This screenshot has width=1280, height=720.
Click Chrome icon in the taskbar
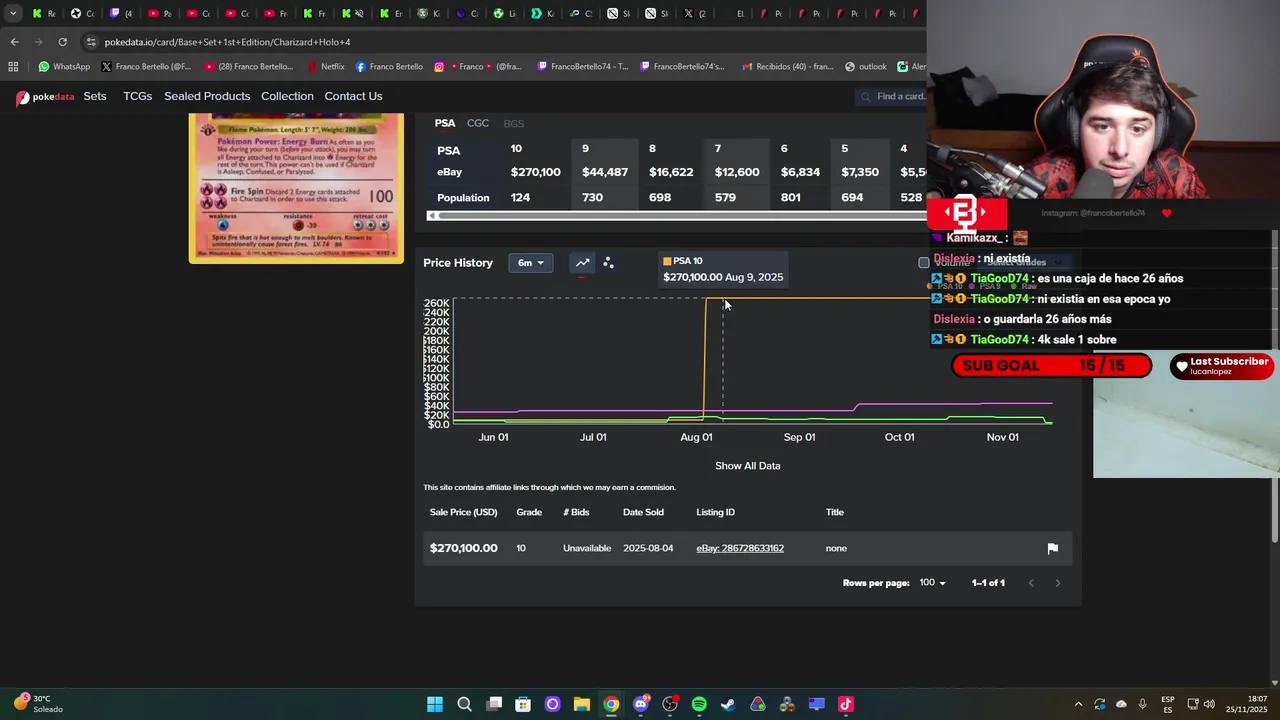coord(611,704)
